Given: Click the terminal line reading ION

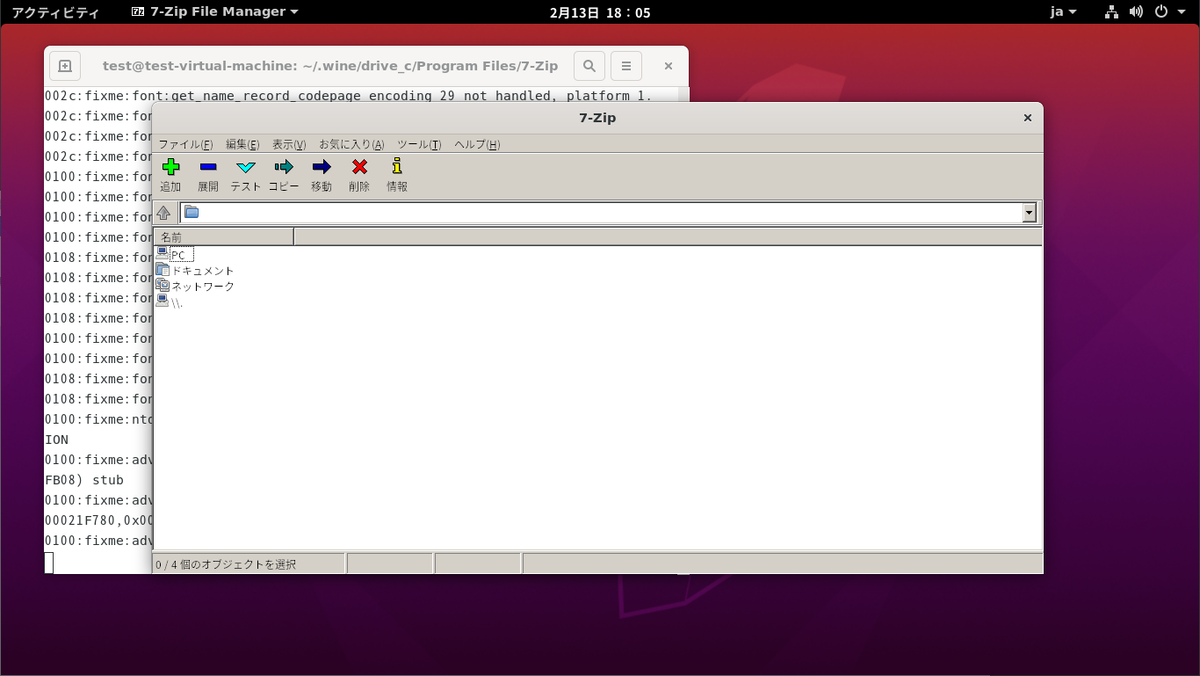Looking at the screenshot, I should click(57, 440).
